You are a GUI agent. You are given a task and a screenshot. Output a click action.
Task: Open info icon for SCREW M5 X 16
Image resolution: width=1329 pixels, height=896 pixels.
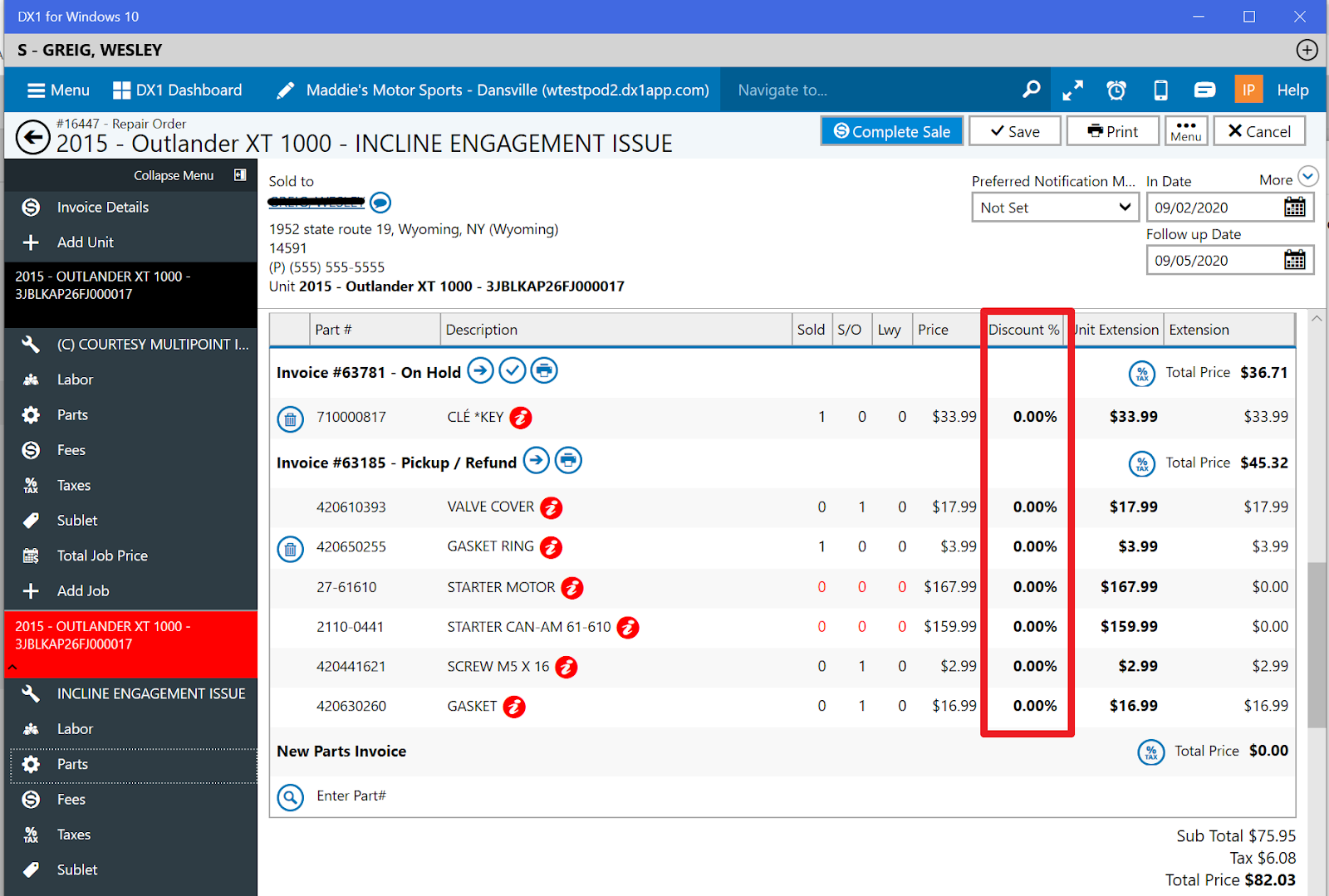(x=566, y=667)
